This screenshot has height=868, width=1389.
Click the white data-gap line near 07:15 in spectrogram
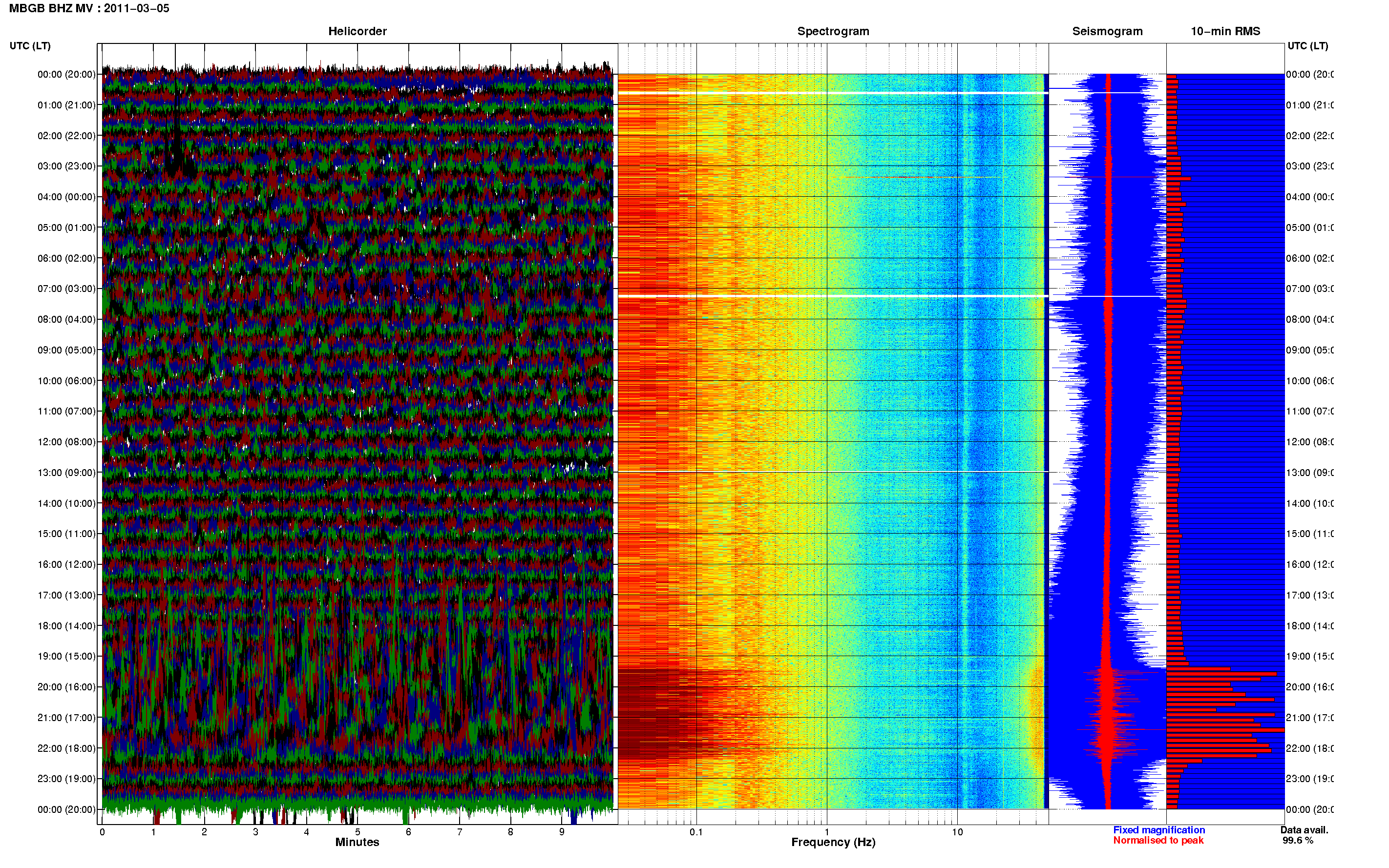pos(833,296)
